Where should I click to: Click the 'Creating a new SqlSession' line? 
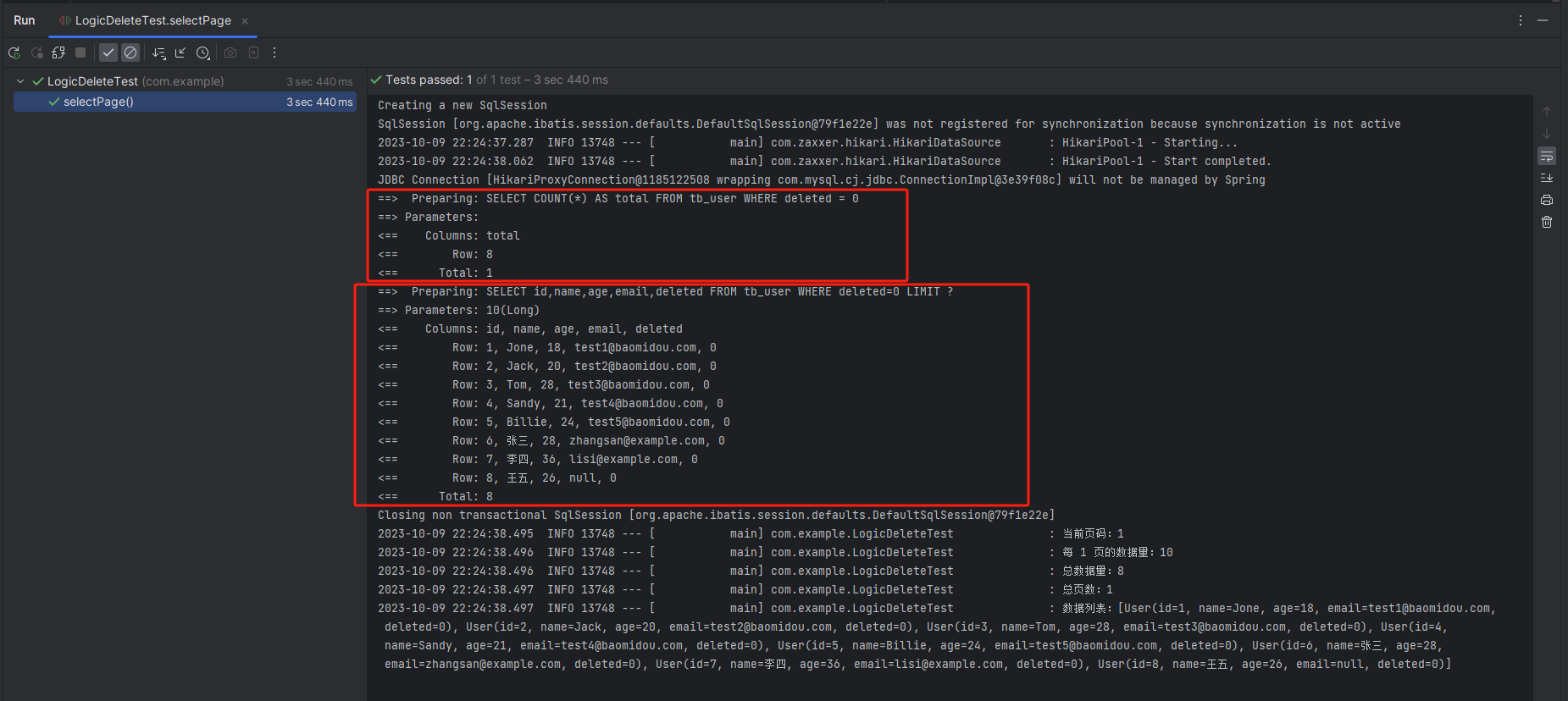463,105
